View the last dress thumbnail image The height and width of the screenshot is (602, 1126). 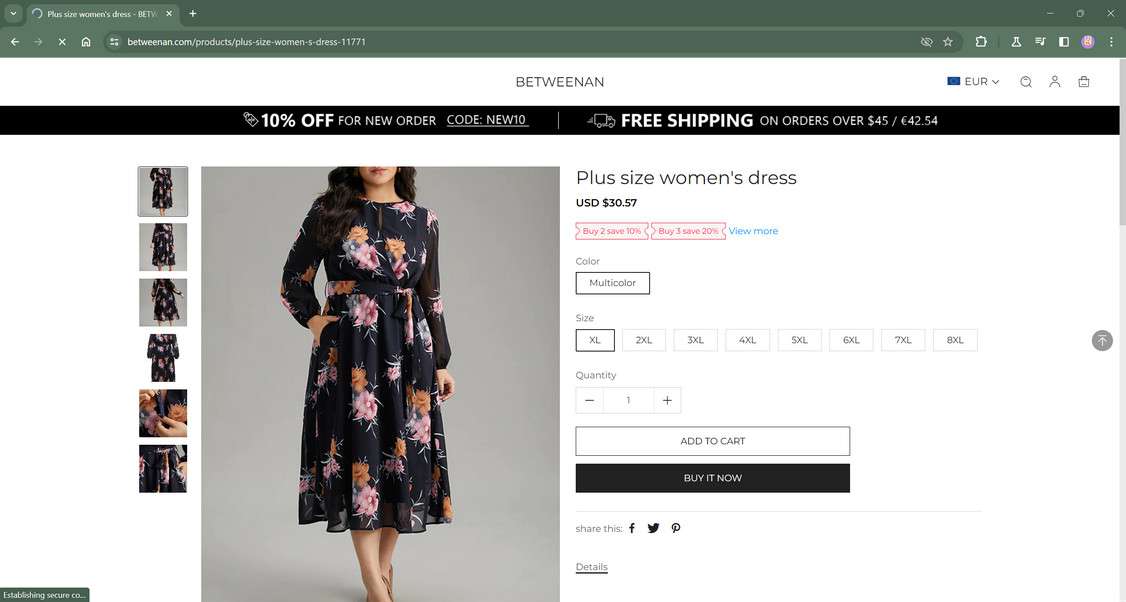click(x=163, y=468)
